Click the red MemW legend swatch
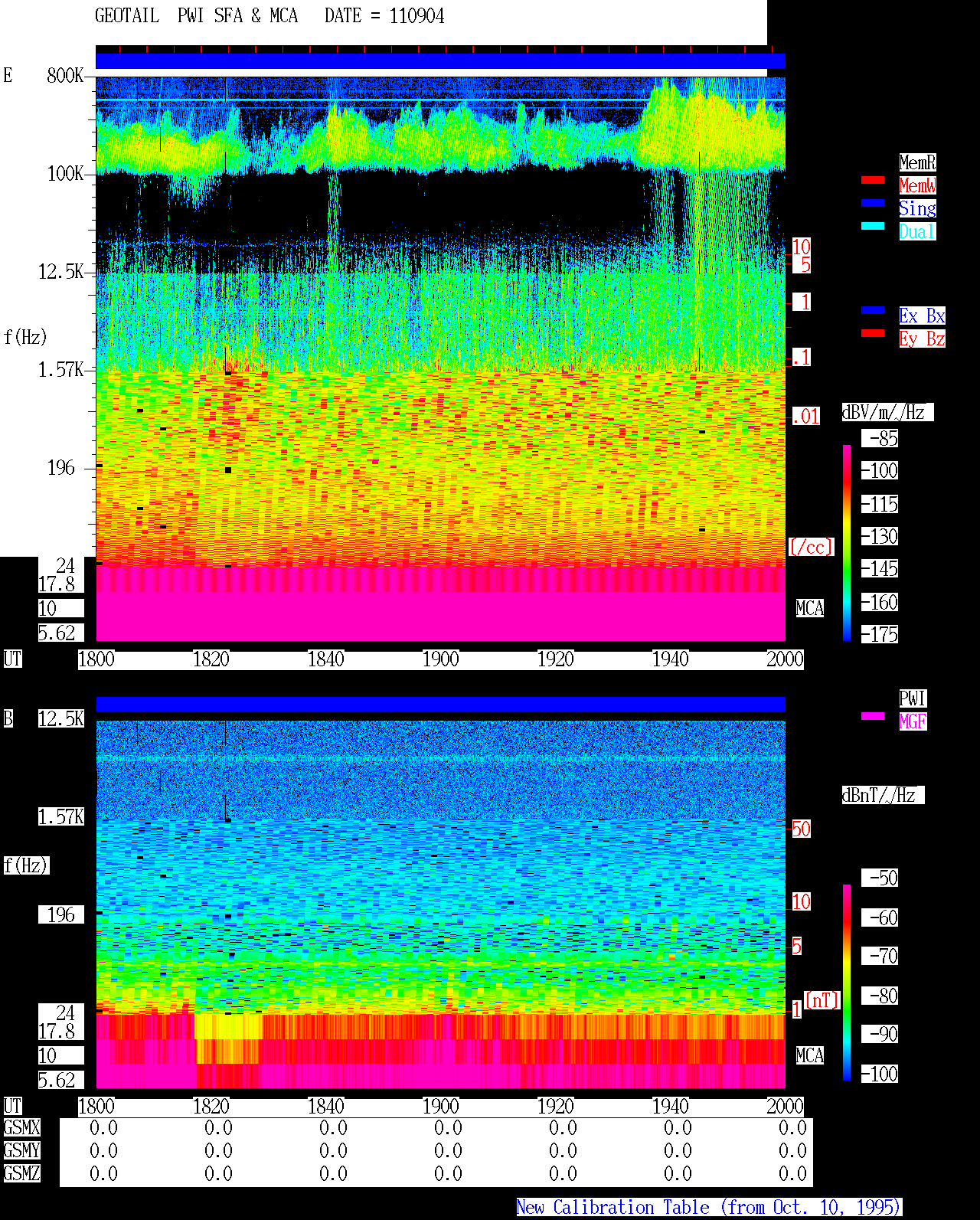 pos(873,180)
